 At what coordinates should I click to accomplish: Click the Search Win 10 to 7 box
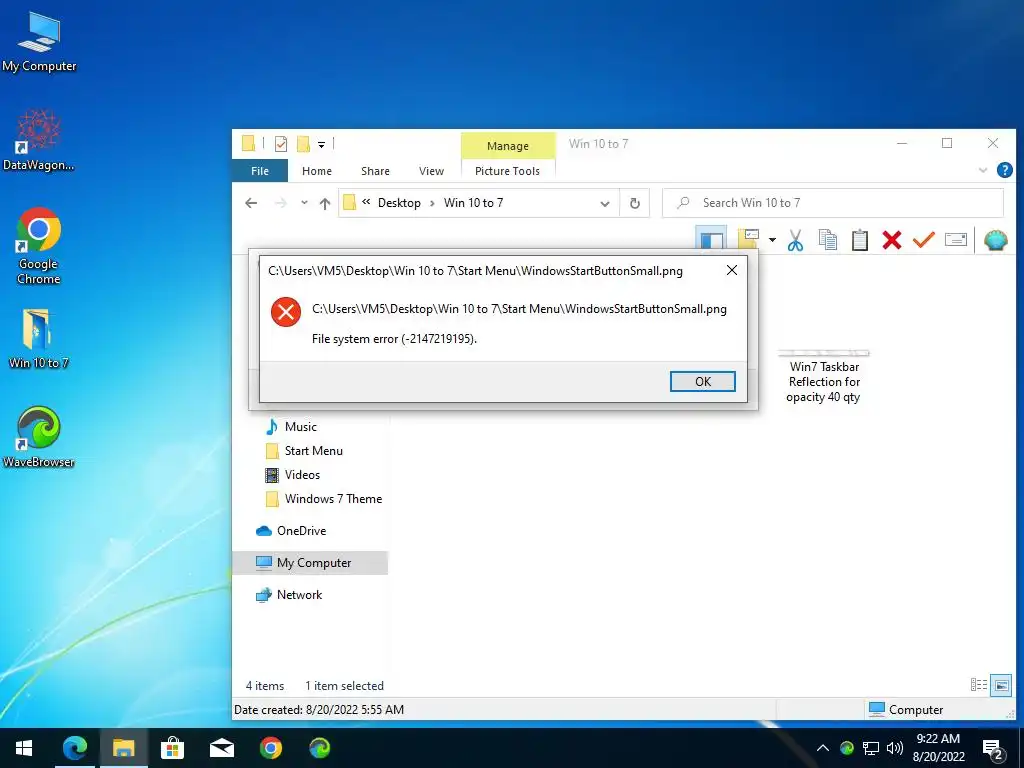[833, 203]
